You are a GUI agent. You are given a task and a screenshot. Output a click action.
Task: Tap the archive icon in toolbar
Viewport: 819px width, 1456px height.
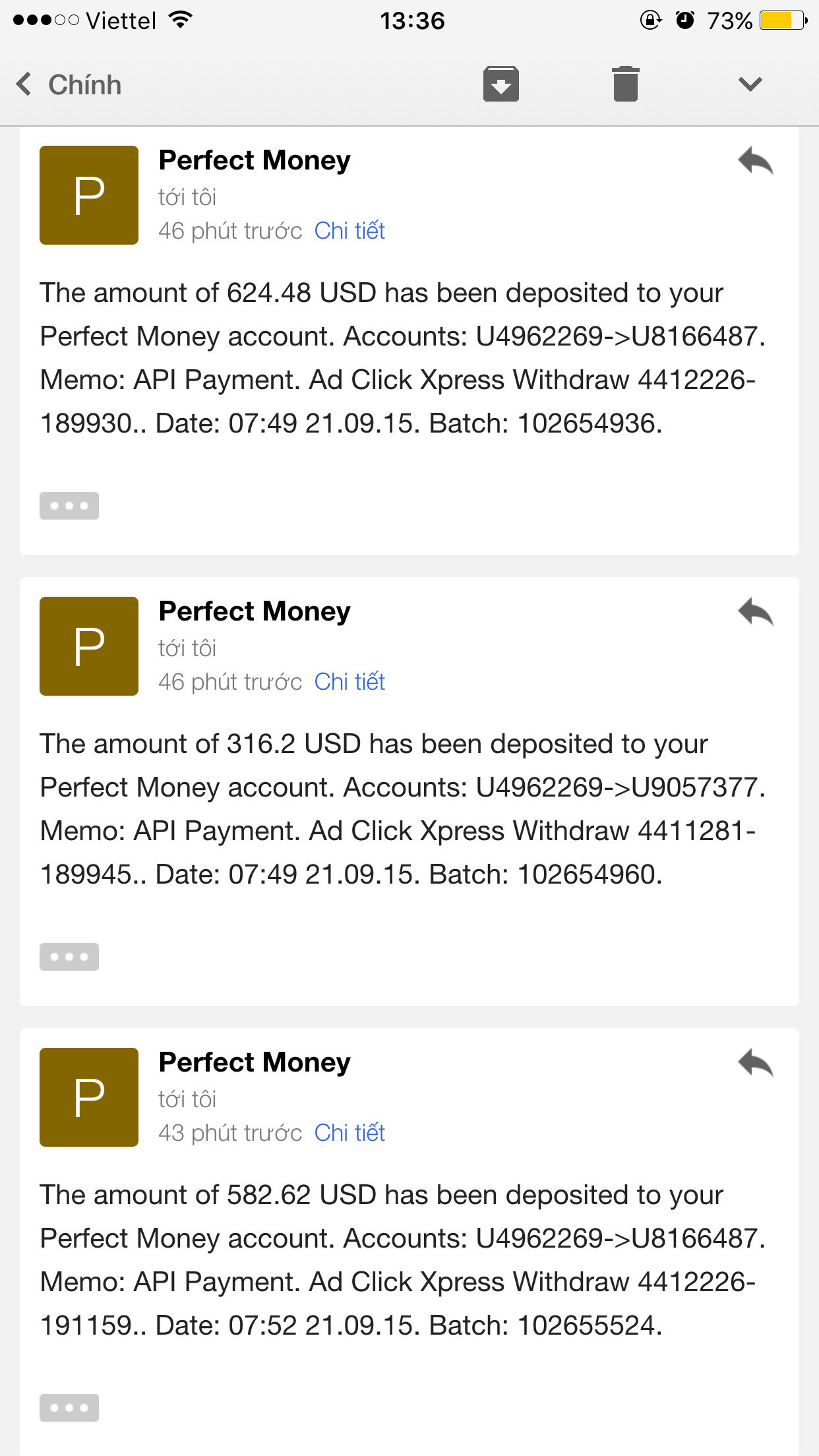[501, 84]
